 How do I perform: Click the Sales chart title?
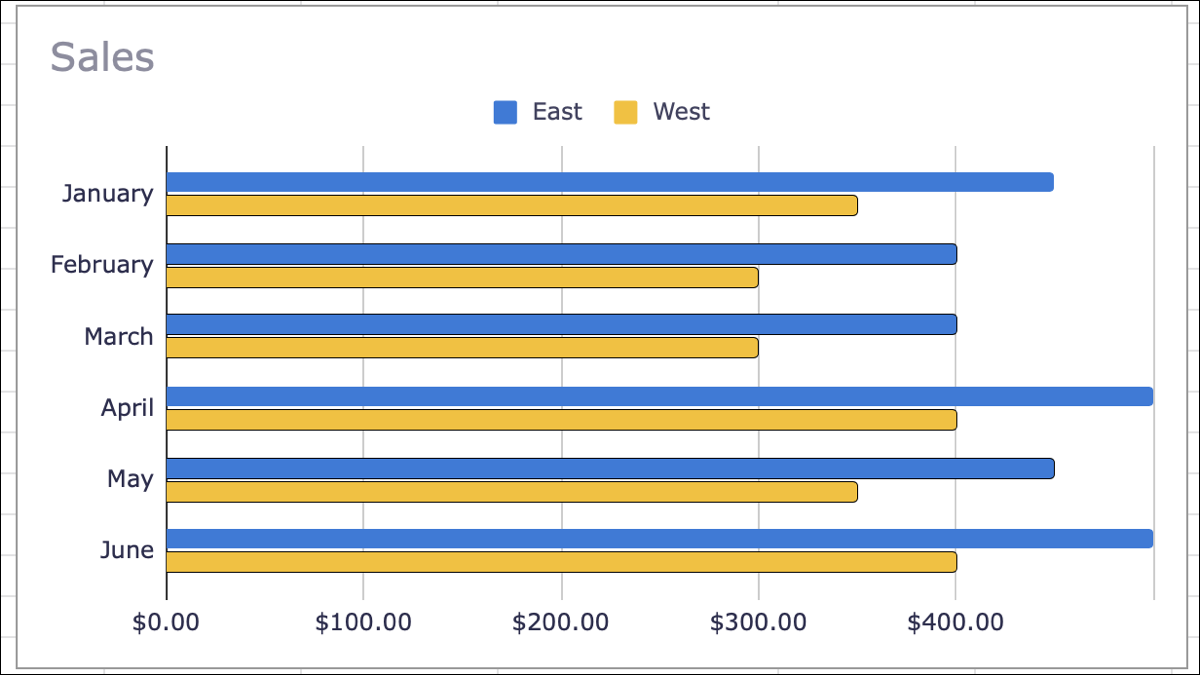click(102, 57)
